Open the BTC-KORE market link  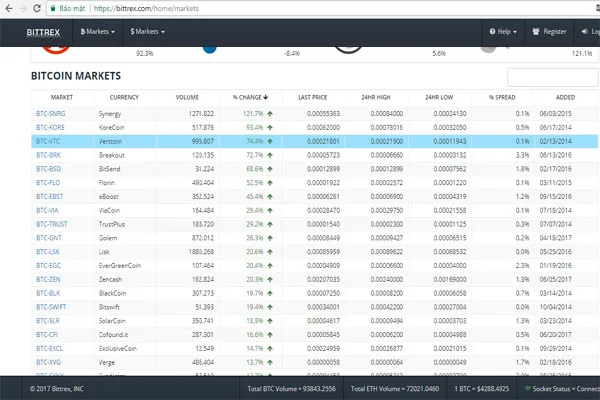click(x=50, y=127)
